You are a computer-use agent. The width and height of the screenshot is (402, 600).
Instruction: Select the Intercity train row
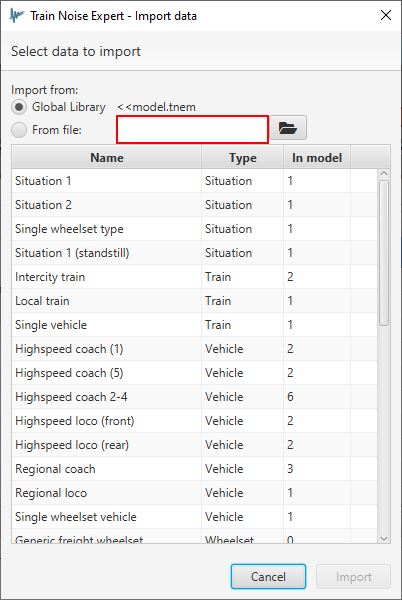pos(194,277)
